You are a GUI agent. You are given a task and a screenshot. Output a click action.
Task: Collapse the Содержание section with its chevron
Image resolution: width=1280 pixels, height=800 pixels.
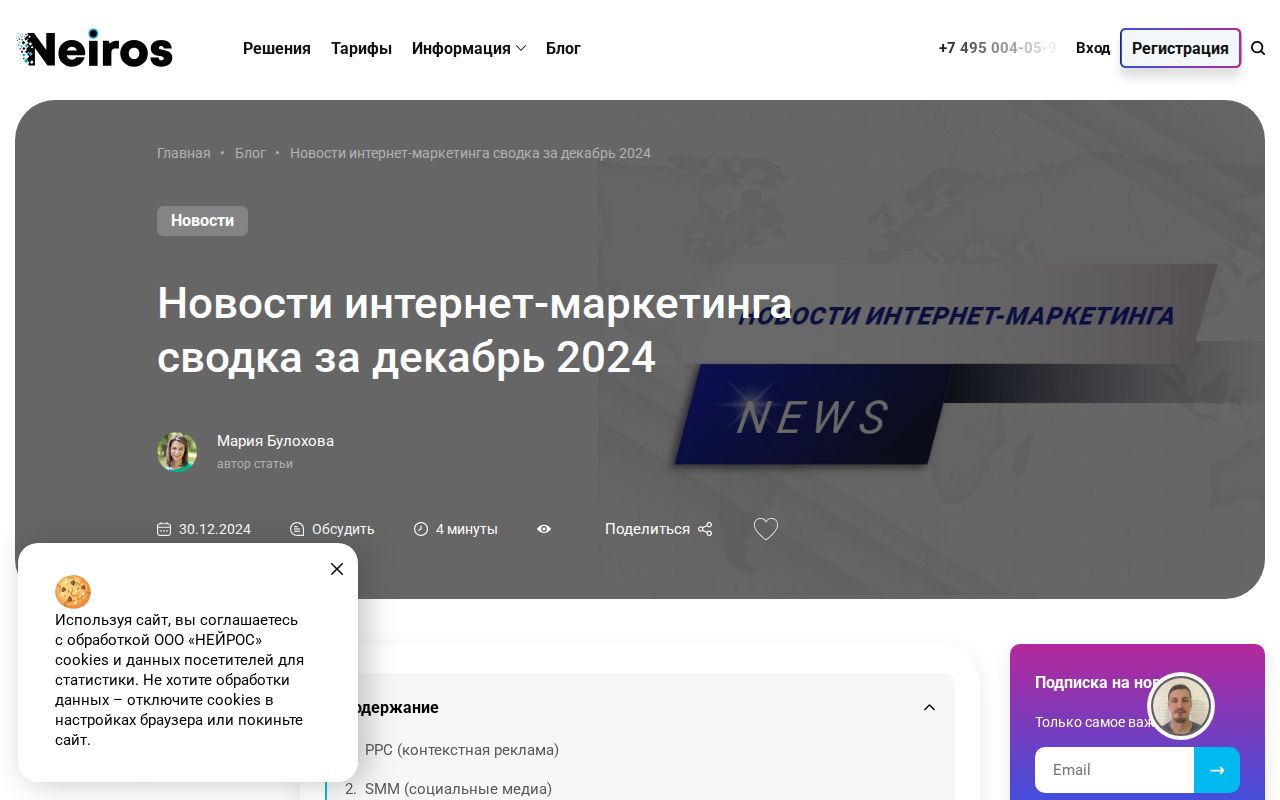coord(929,707)
